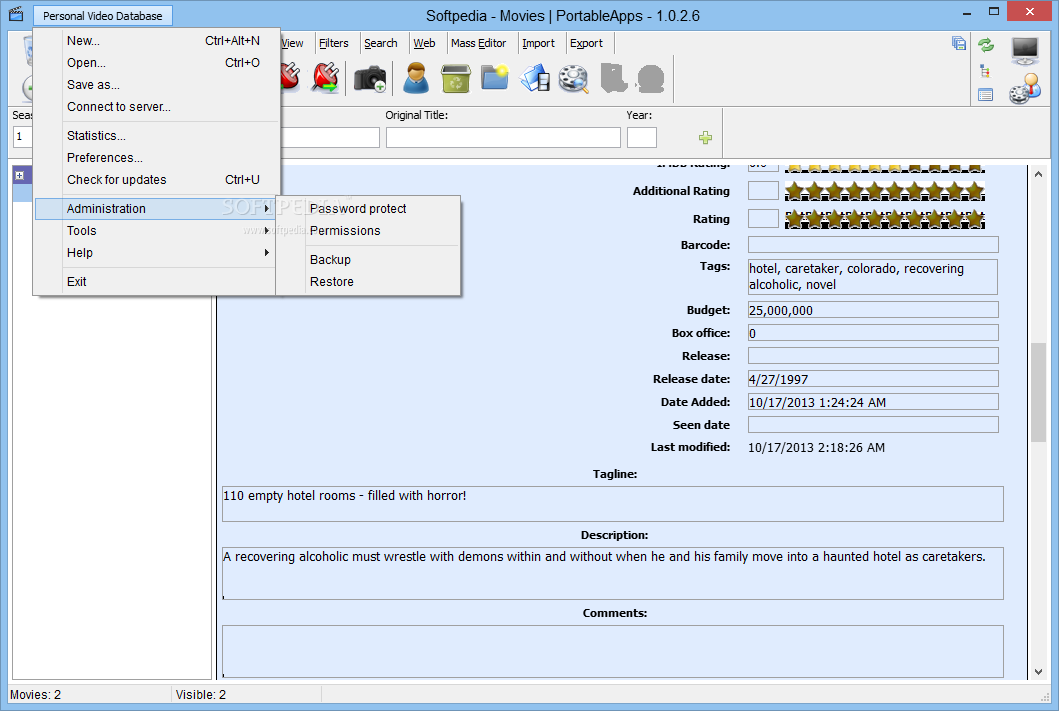This screenshot has width=1059, height=711.
Task: Click the Date Added field
Action: (x=873, y=402)
